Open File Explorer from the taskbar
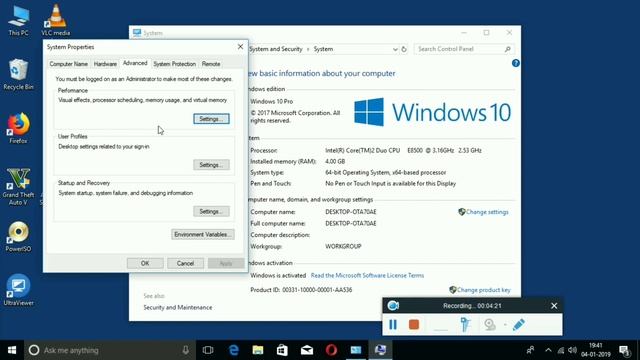The height and width of the screenshot is (360, 640). coord(258,350)
